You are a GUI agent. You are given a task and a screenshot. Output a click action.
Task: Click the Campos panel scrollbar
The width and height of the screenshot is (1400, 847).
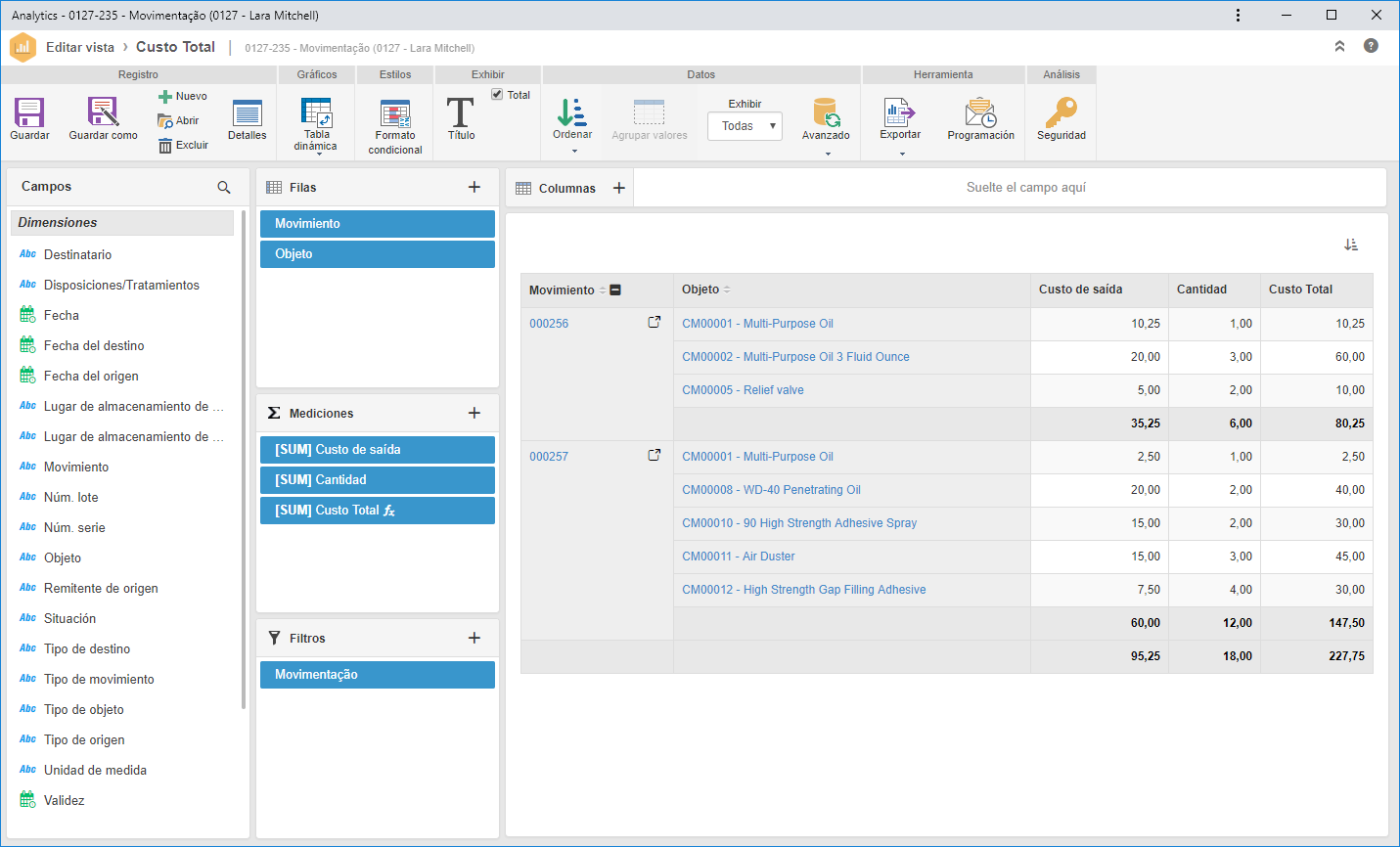point(243,460)
